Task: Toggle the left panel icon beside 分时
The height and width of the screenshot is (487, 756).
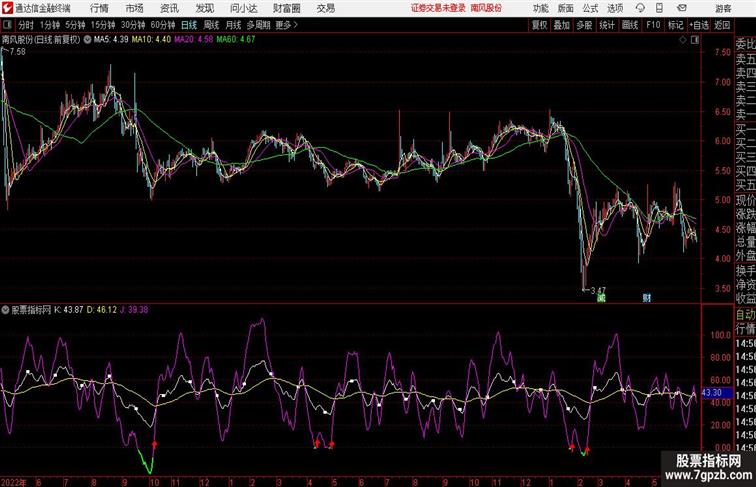Action: pos(7,25)
